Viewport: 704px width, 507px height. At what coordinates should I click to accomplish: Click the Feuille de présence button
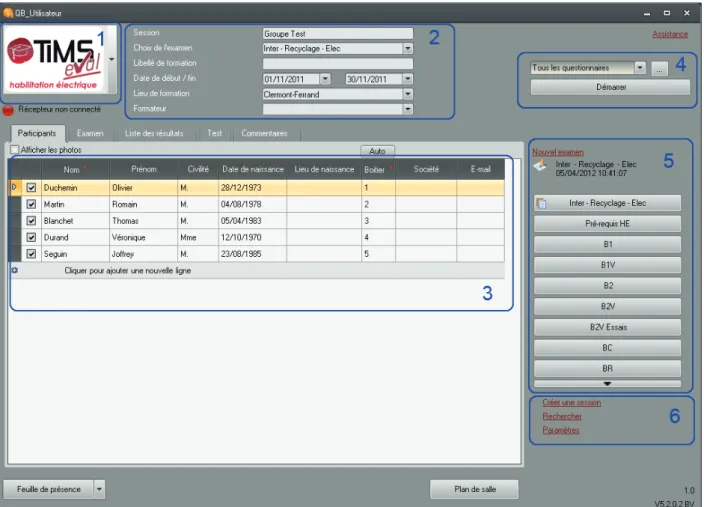point(48,489)
